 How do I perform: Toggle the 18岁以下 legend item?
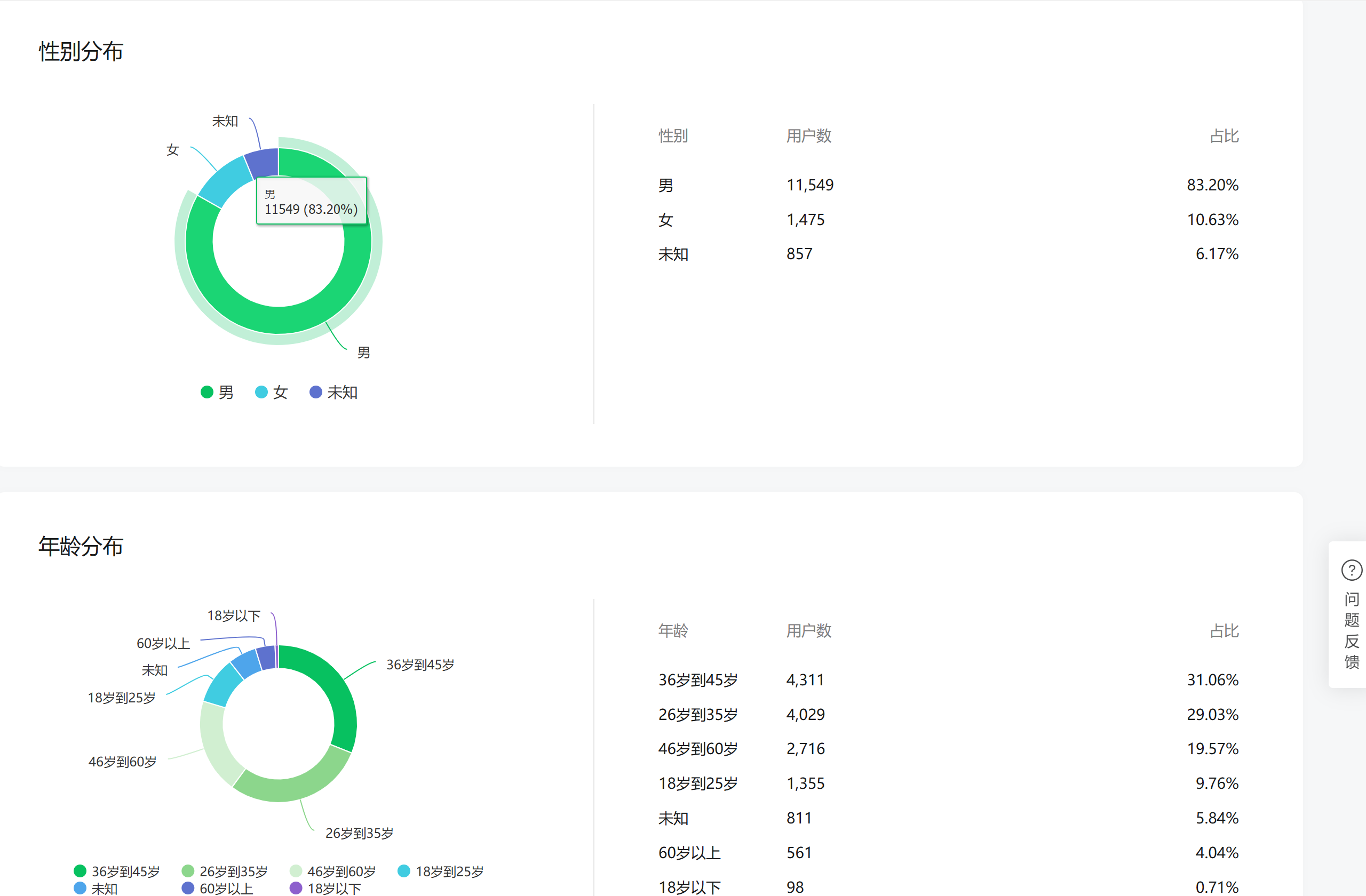325,888
